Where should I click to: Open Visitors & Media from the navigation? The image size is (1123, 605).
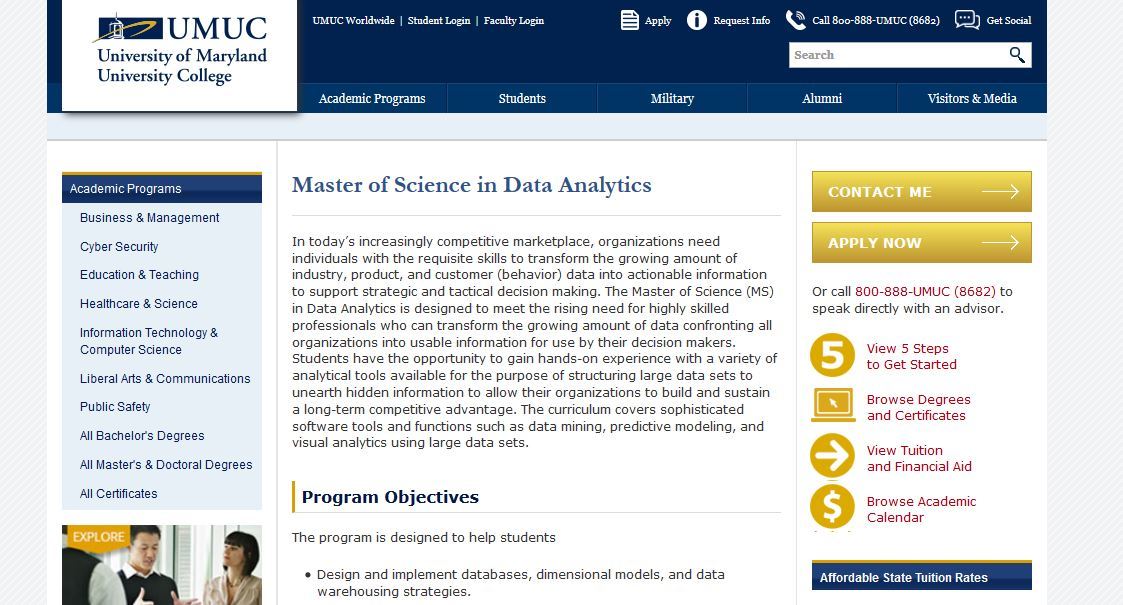tap(971, 98)
